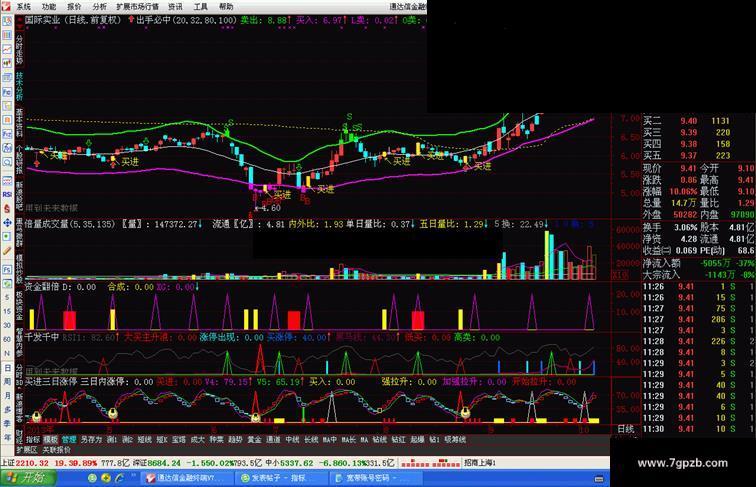Click 另存为 in indicator bar

91,439
